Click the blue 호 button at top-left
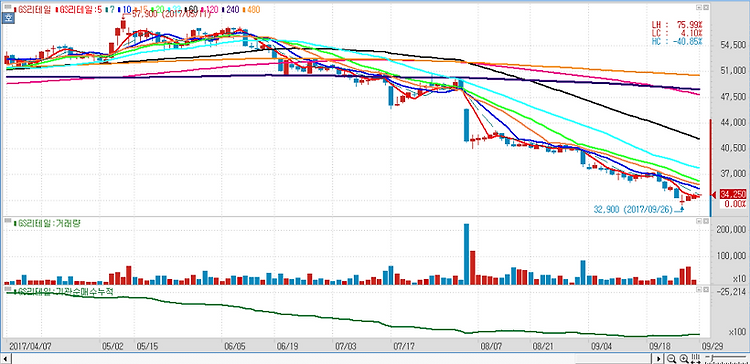Image resolution: width=750 pixels, height=364 pixels. tap(7, 18)
